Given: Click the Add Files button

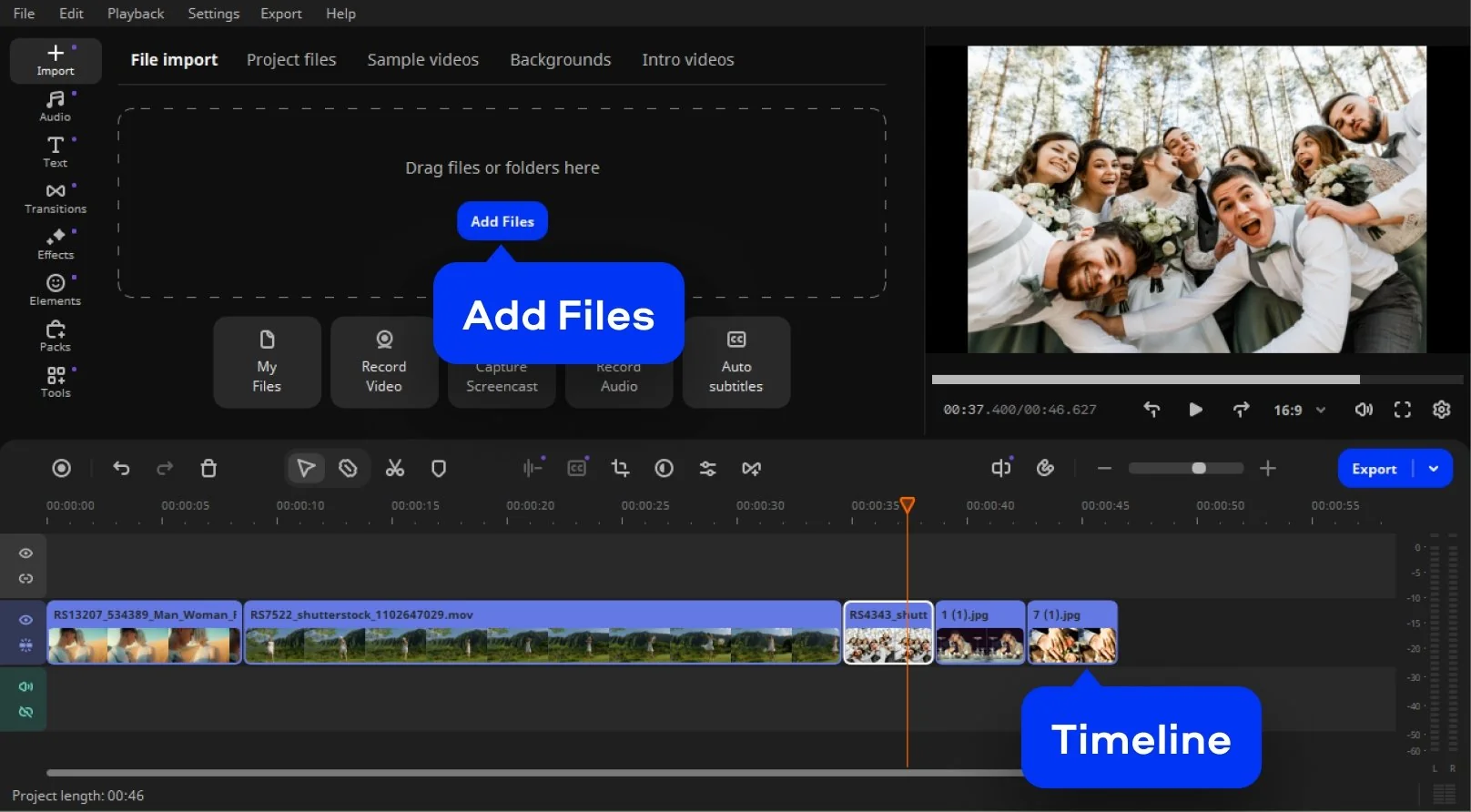Looking at the screenshot, I should point(502,221).
